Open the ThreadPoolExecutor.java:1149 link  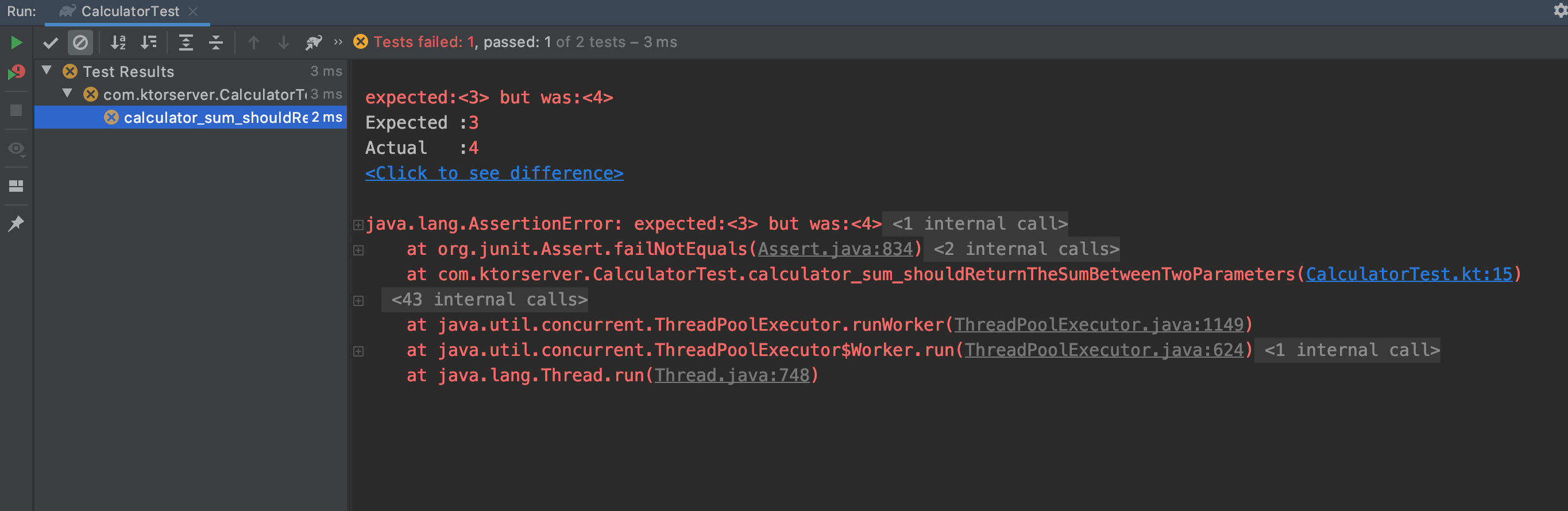[x=1099, y=325]
